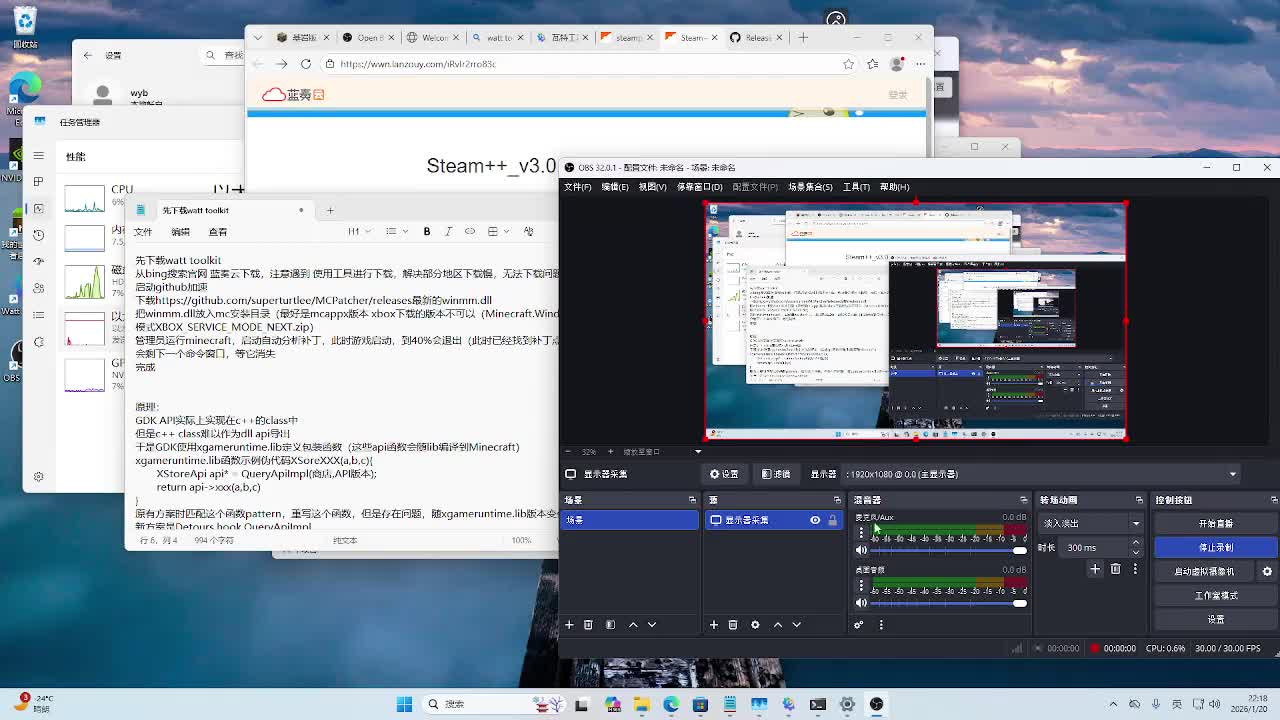Open Task Manager app history page
The image size is (1280, 720).
38,235
